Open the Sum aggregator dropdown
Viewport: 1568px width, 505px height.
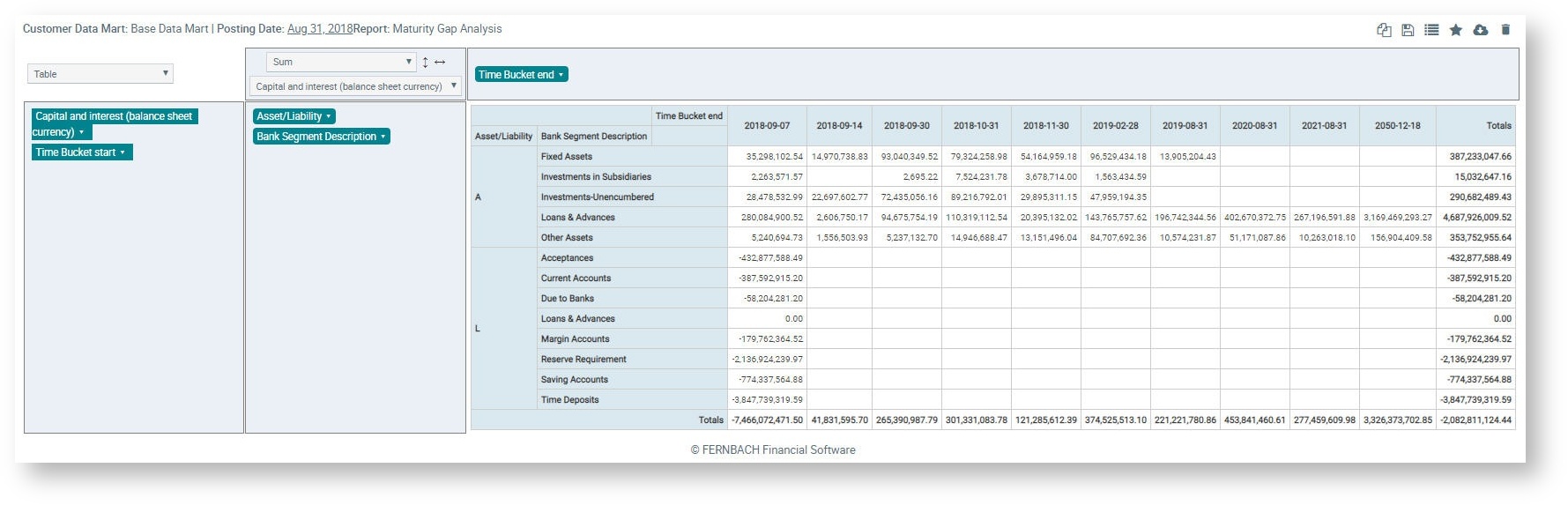(x=340, y=63)
